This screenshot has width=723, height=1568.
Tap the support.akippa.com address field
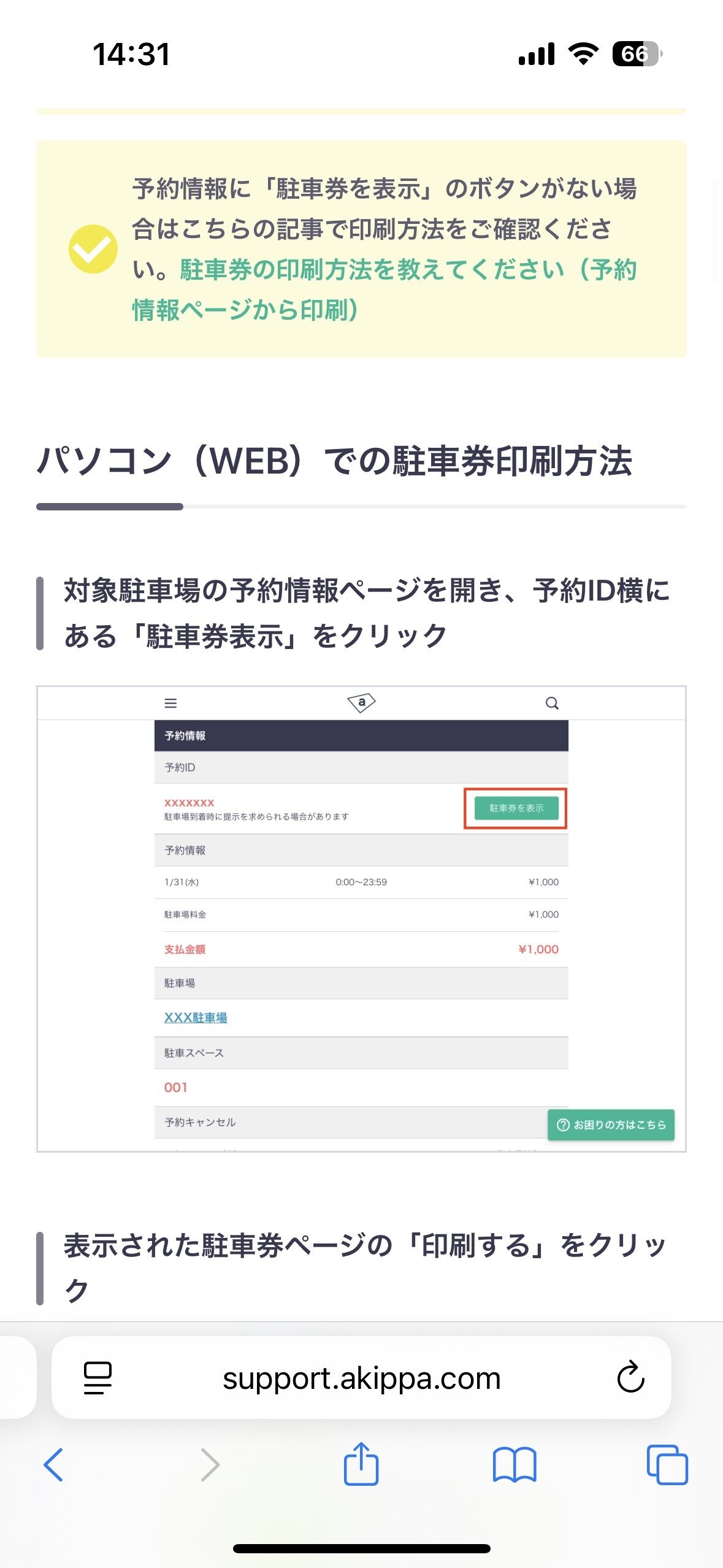click(x=361, y=1378)
